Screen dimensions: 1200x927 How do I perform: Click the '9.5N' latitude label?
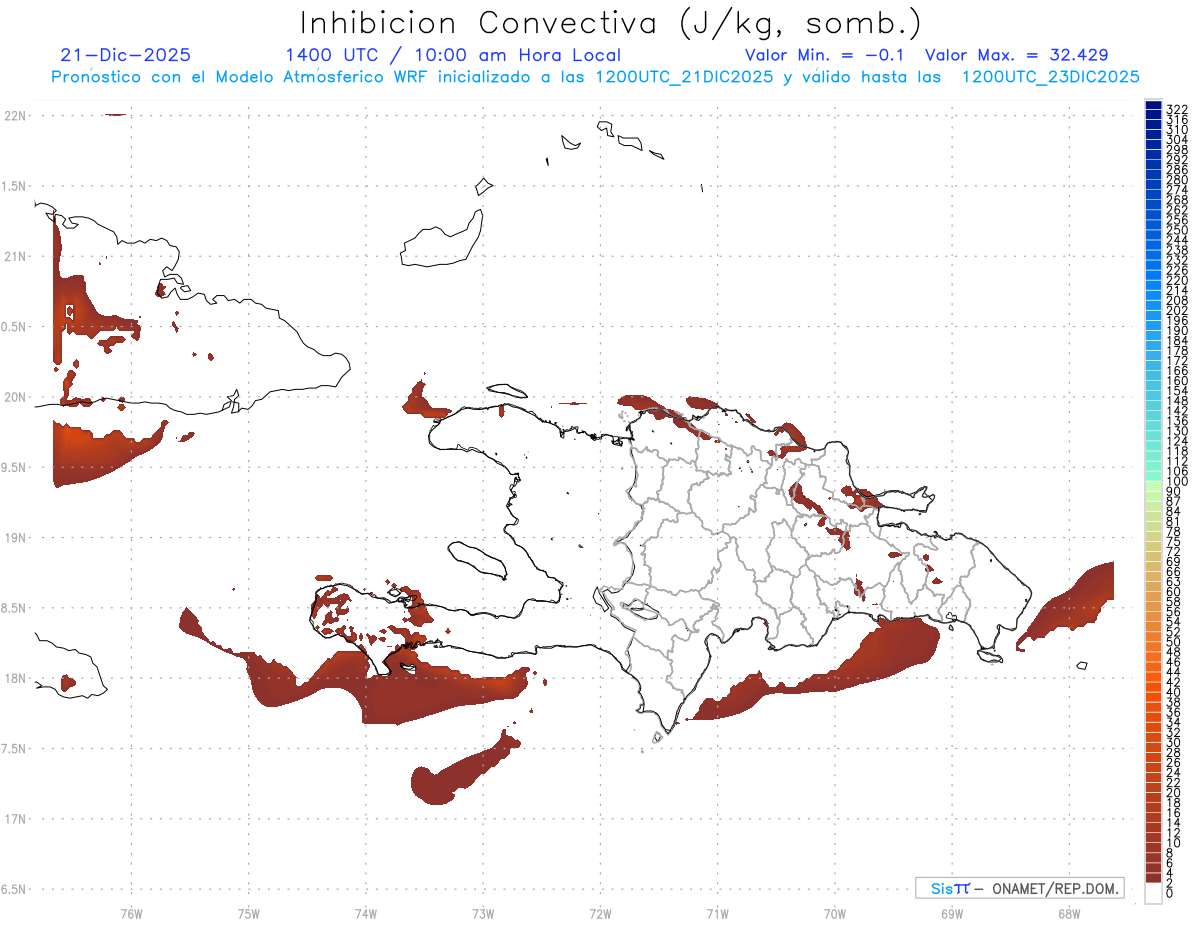(x=15, y=467)
